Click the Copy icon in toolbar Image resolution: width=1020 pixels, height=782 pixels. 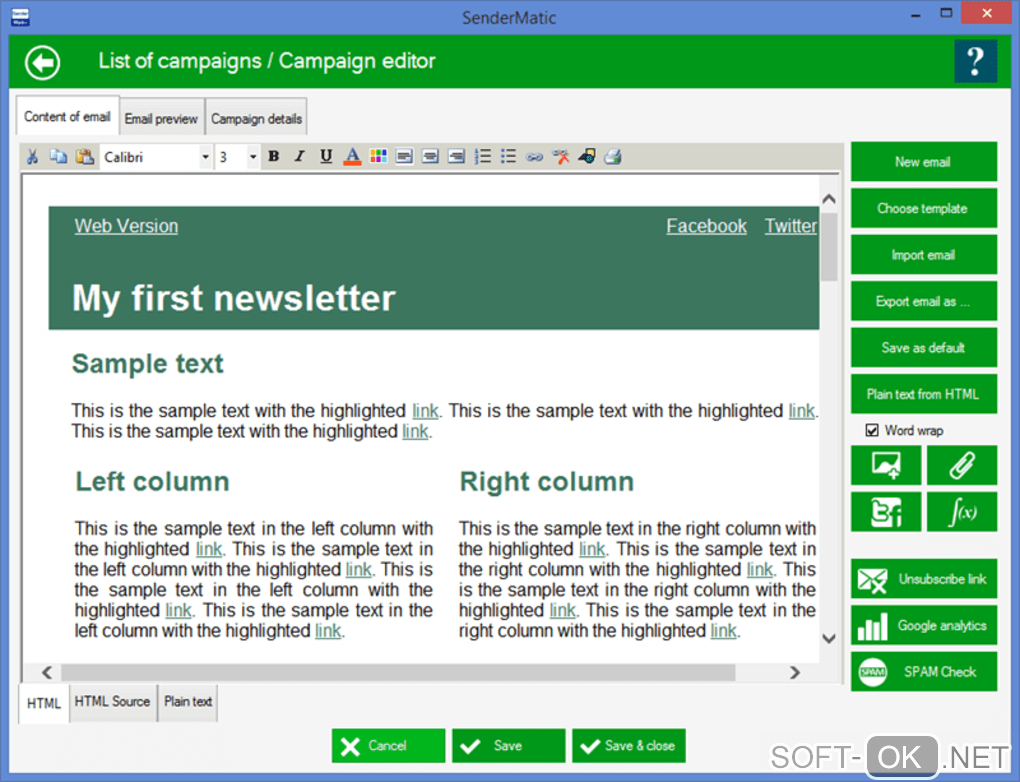click(59, 157)
